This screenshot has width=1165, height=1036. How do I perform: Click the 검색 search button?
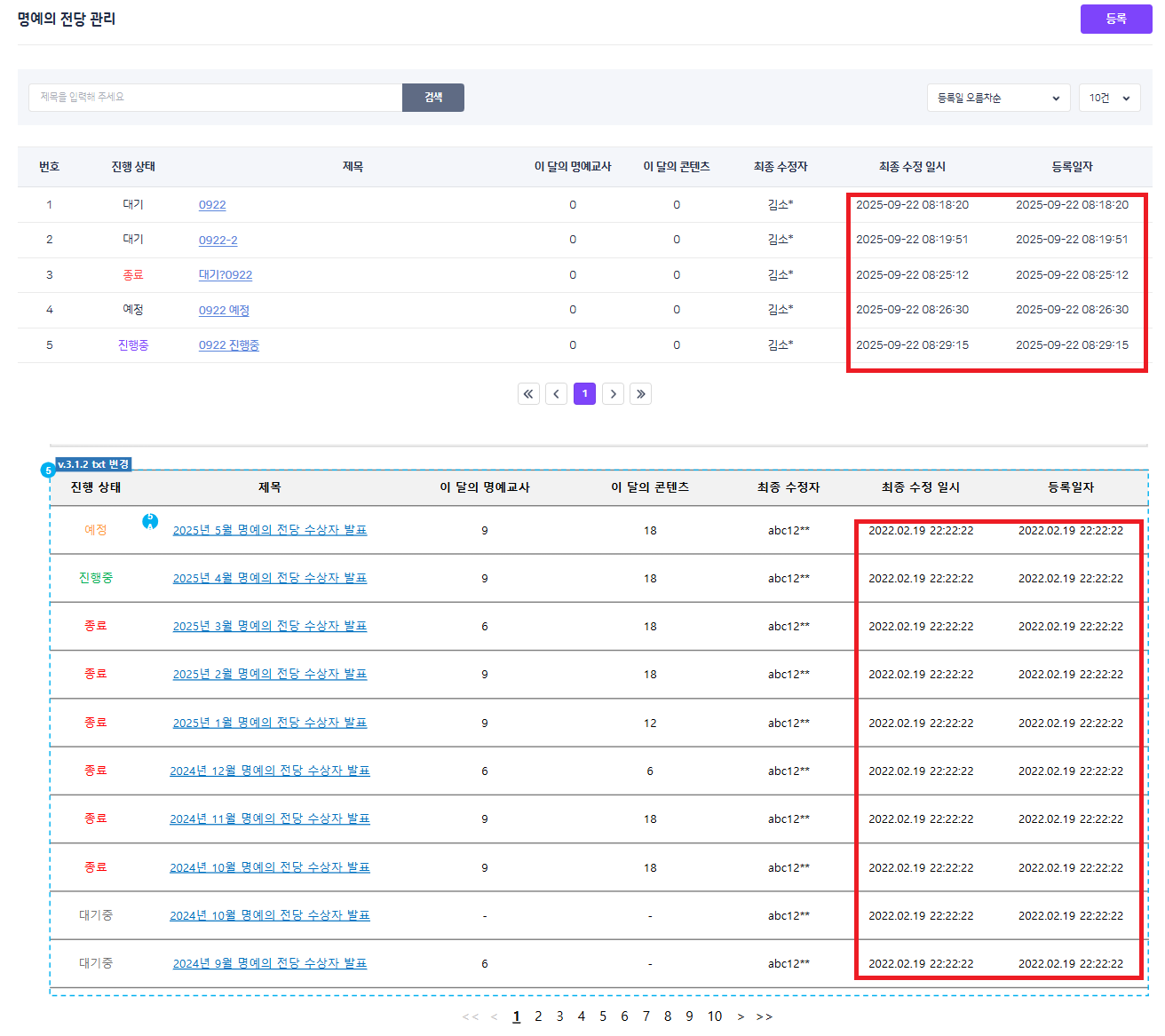(432, 98)
